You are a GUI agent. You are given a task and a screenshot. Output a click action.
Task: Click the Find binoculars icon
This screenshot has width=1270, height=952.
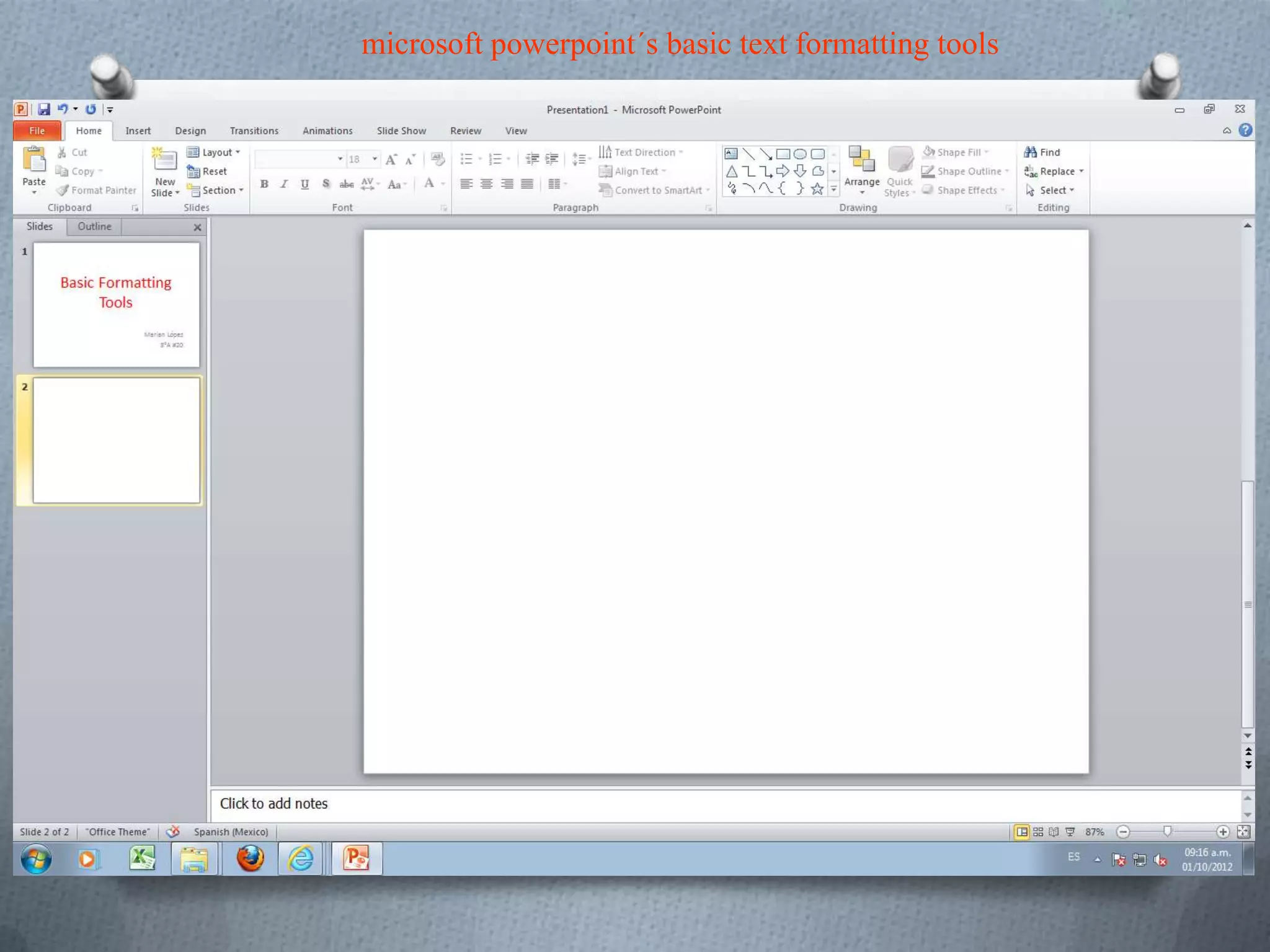(x=1030, y=152)
